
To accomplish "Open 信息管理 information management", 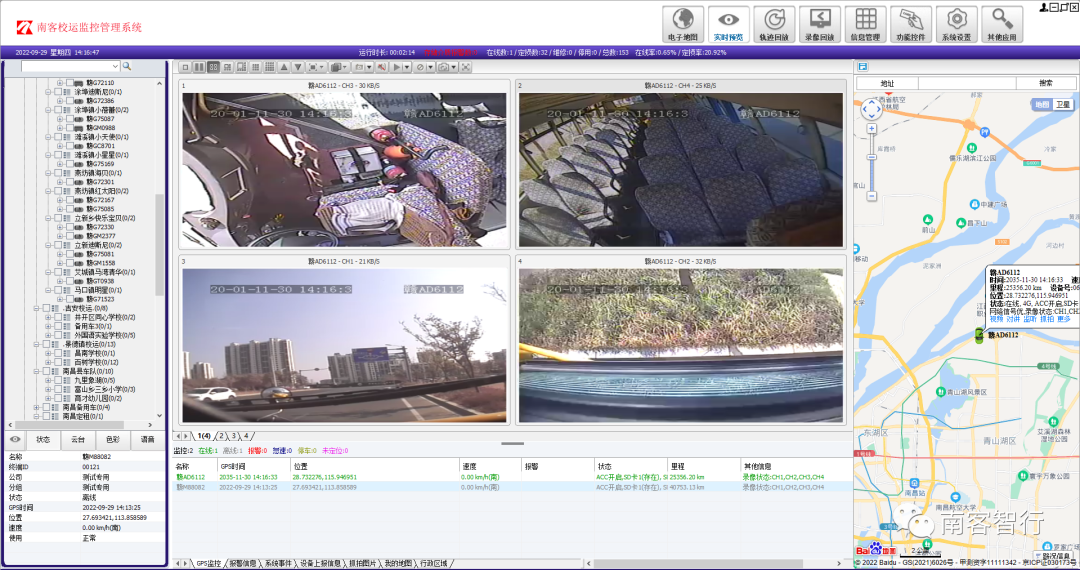I will tap(866, 24).
